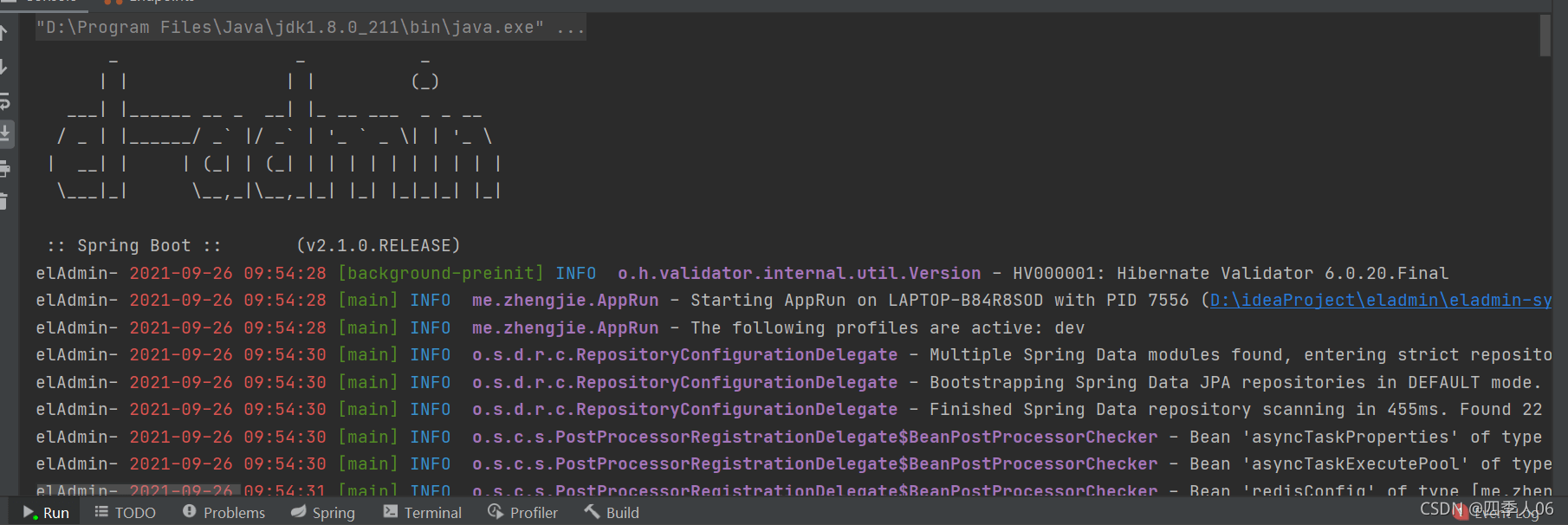Click the Problems warning circle icon
This screenshot has width=1568, height=525.
(189, 511)
